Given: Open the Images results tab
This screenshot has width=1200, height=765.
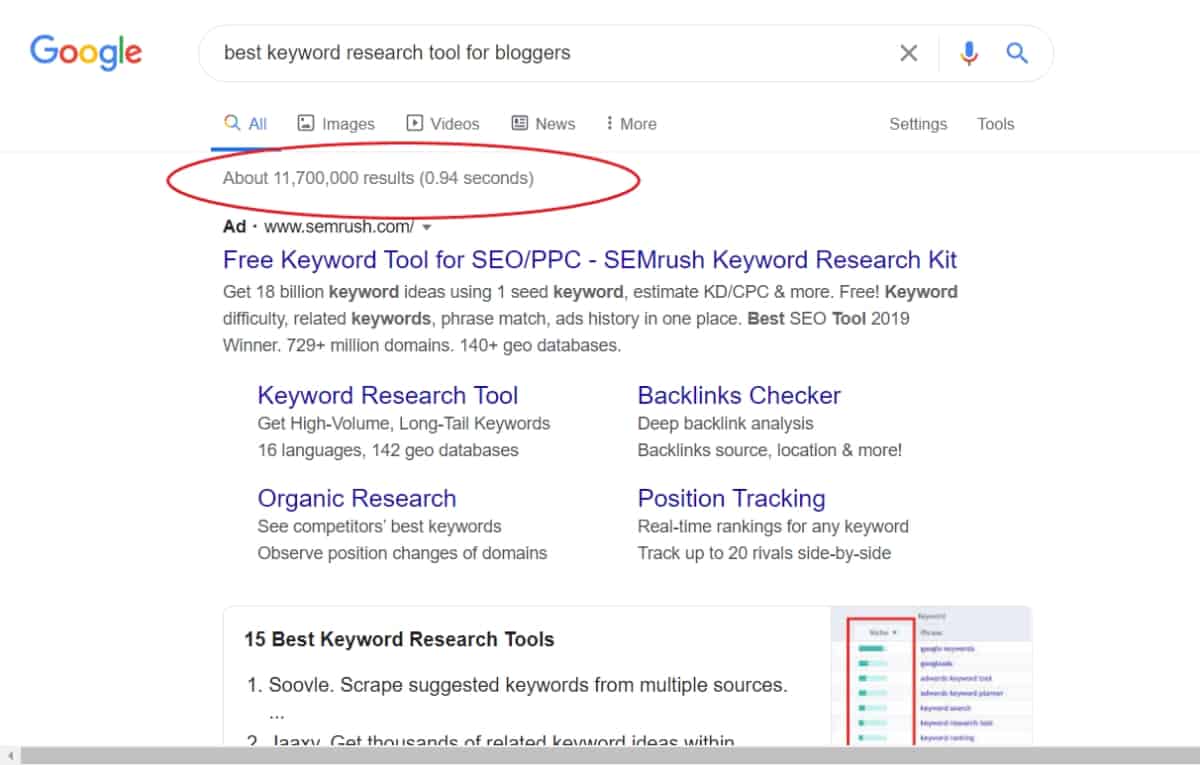Looking at the screenshot, I should click(x=336, y=124).
